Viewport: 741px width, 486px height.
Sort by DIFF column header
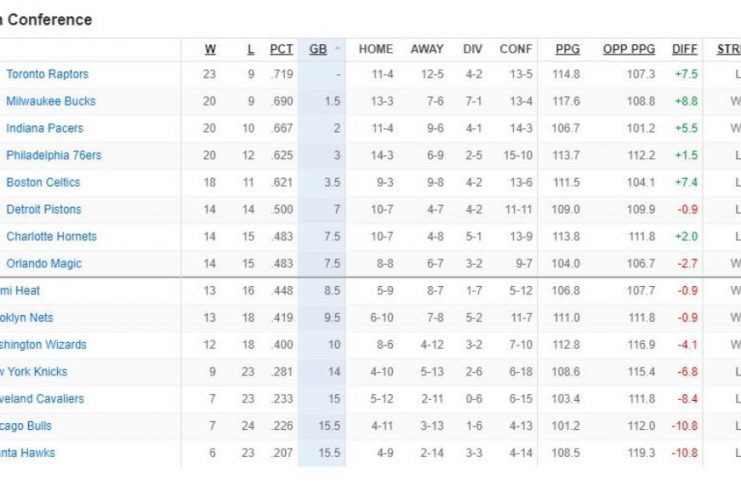tap(684, 49)
